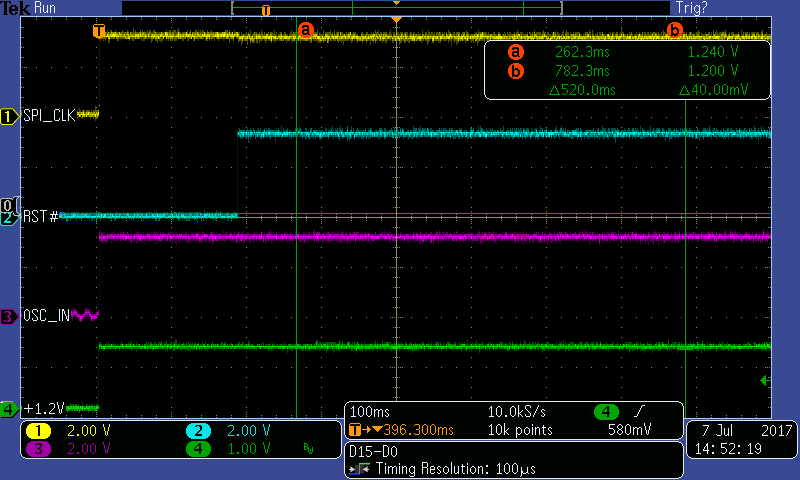Image resolution: width=800 pixels, height=480 pixels.
Task: Click the rising edge trigger slope icon
Action: [x=639, y=411]
